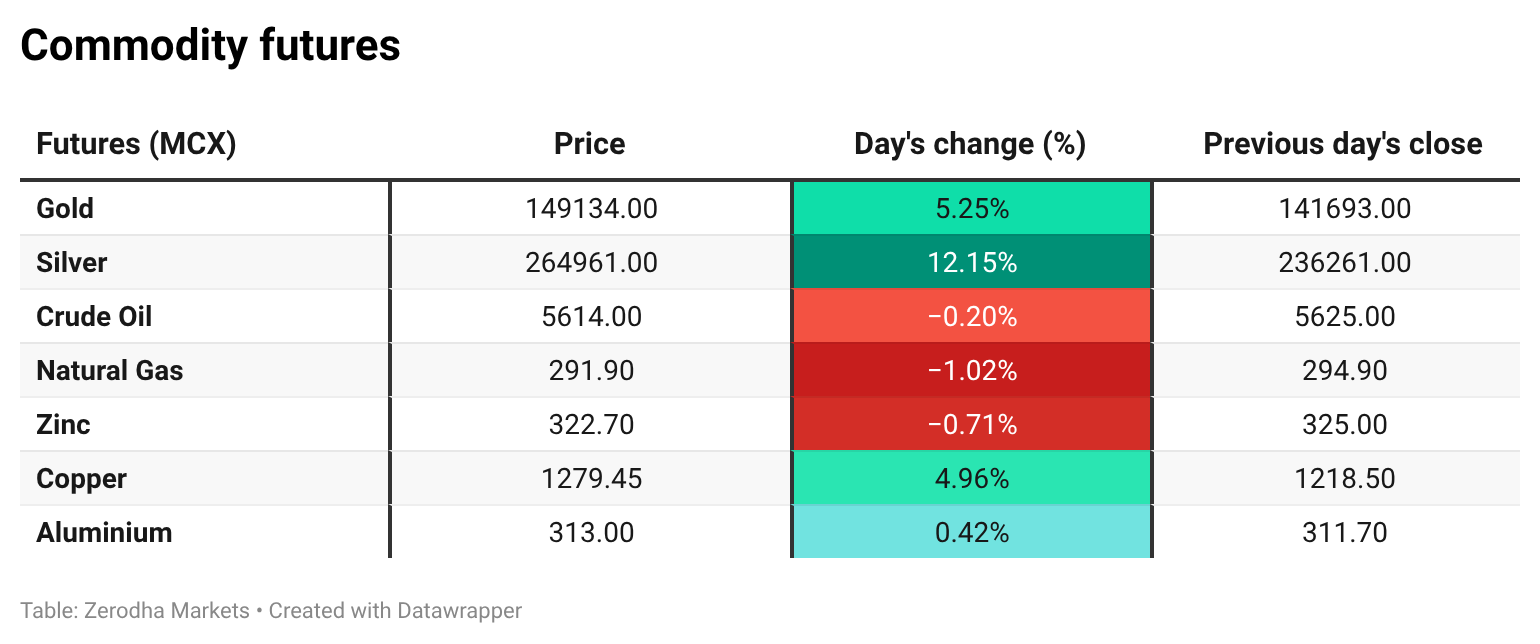Image resolution: width=1540 pixels, height=644 pixels.
Task: Click Natural Gas's -1.02% change cell
Action: tap(971, 371)
